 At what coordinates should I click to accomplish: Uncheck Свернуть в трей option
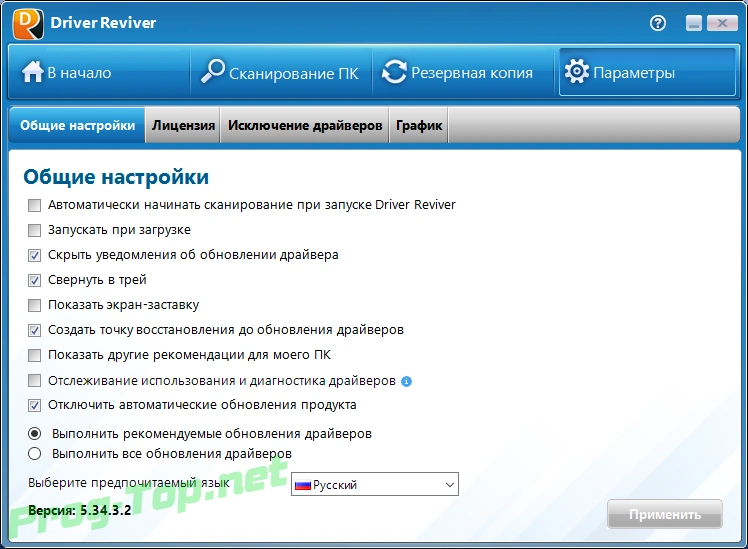[34, 280]
